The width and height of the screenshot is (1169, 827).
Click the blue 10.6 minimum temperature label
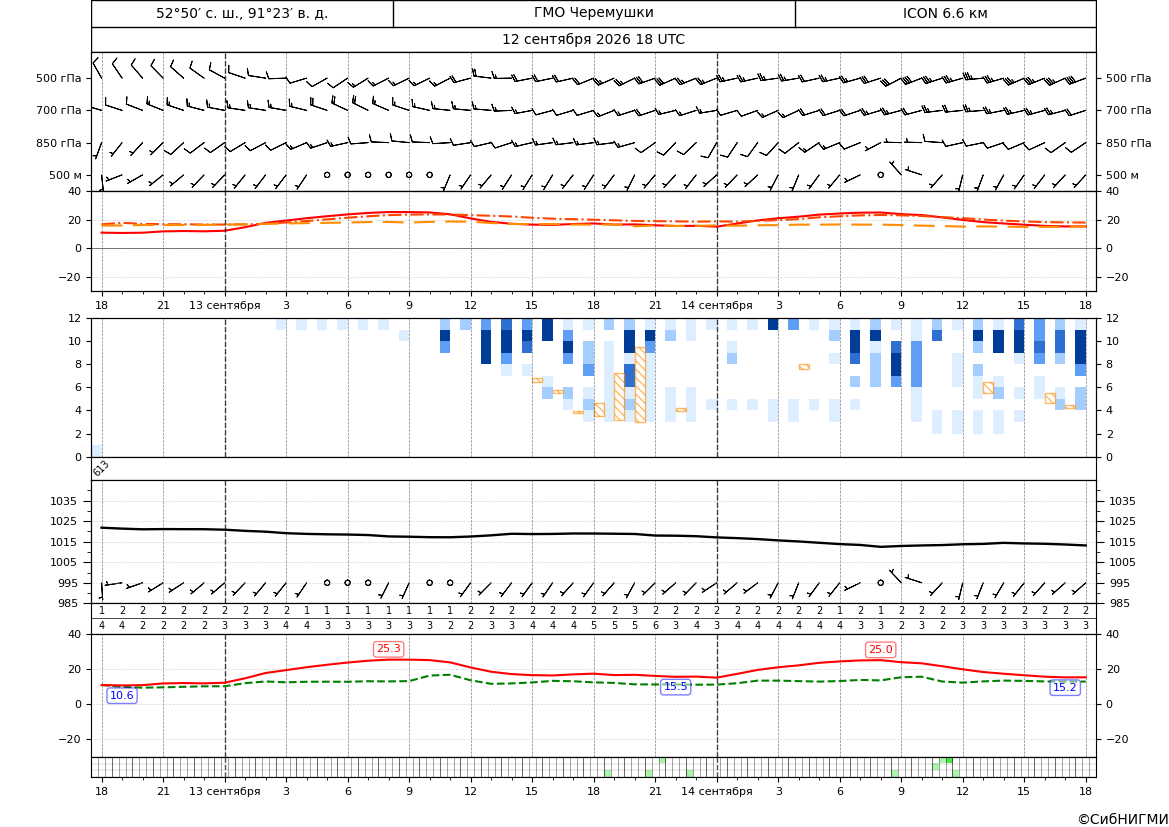coord(122,696)
